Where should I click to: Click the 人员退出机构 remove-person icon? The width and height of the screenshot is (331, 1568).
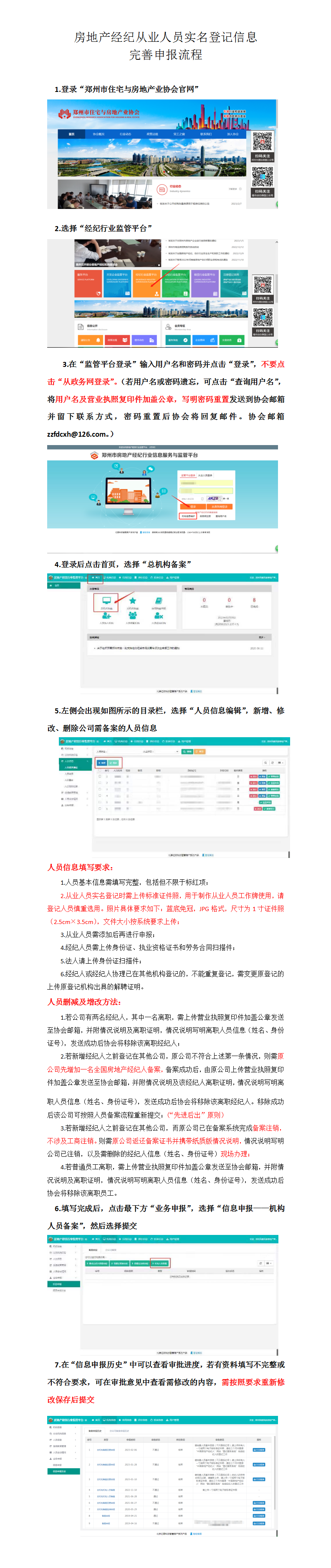pyautogui.click(x=158, y=616)
